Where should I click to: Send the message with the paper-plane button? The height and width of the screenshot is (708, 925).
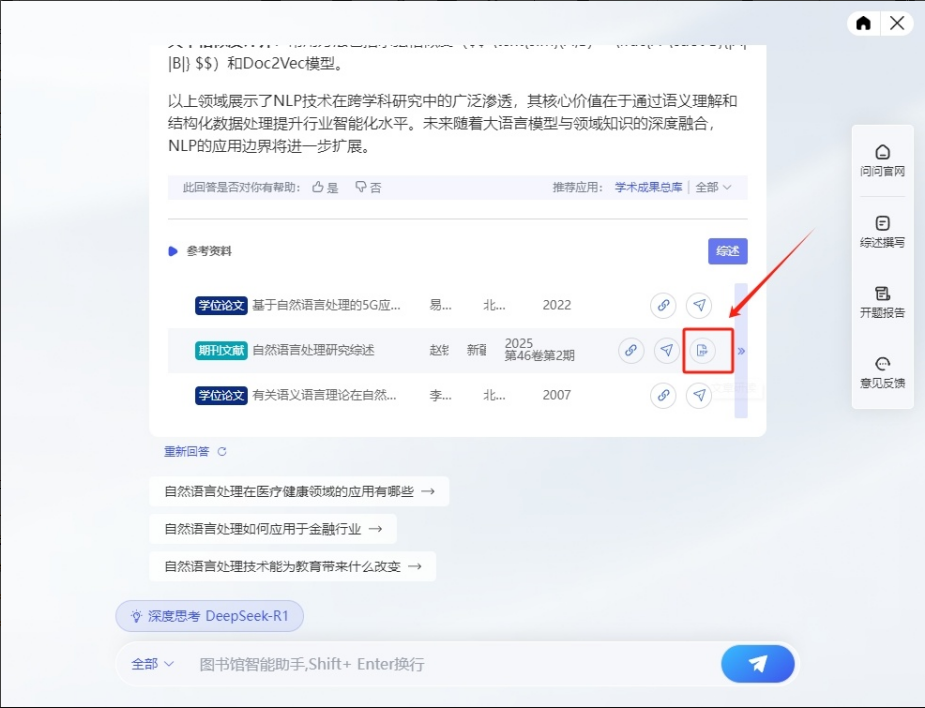757,664
